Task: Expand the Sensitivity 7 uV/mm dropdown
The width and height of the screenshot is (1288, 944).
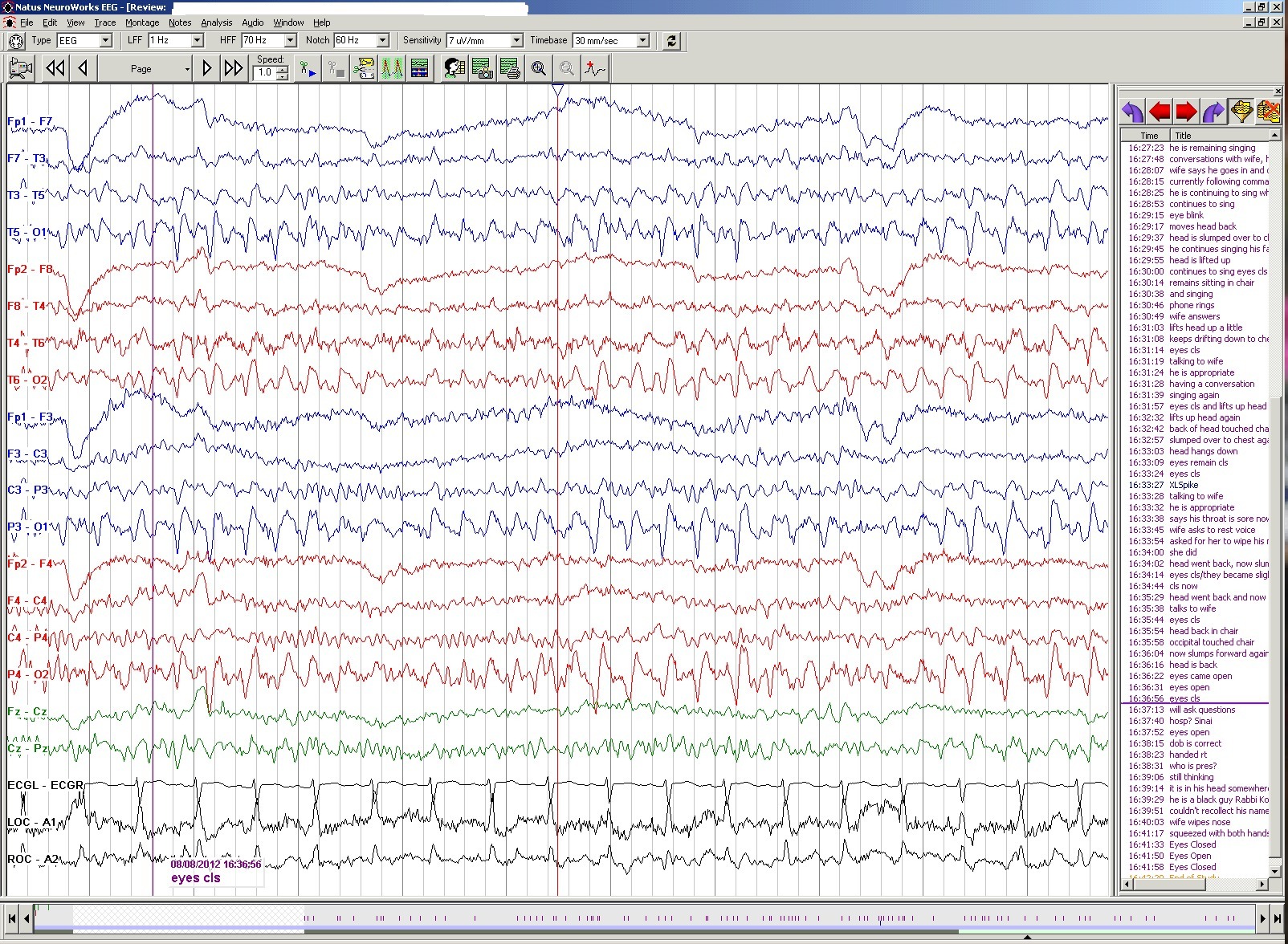Action: [516, 41]
